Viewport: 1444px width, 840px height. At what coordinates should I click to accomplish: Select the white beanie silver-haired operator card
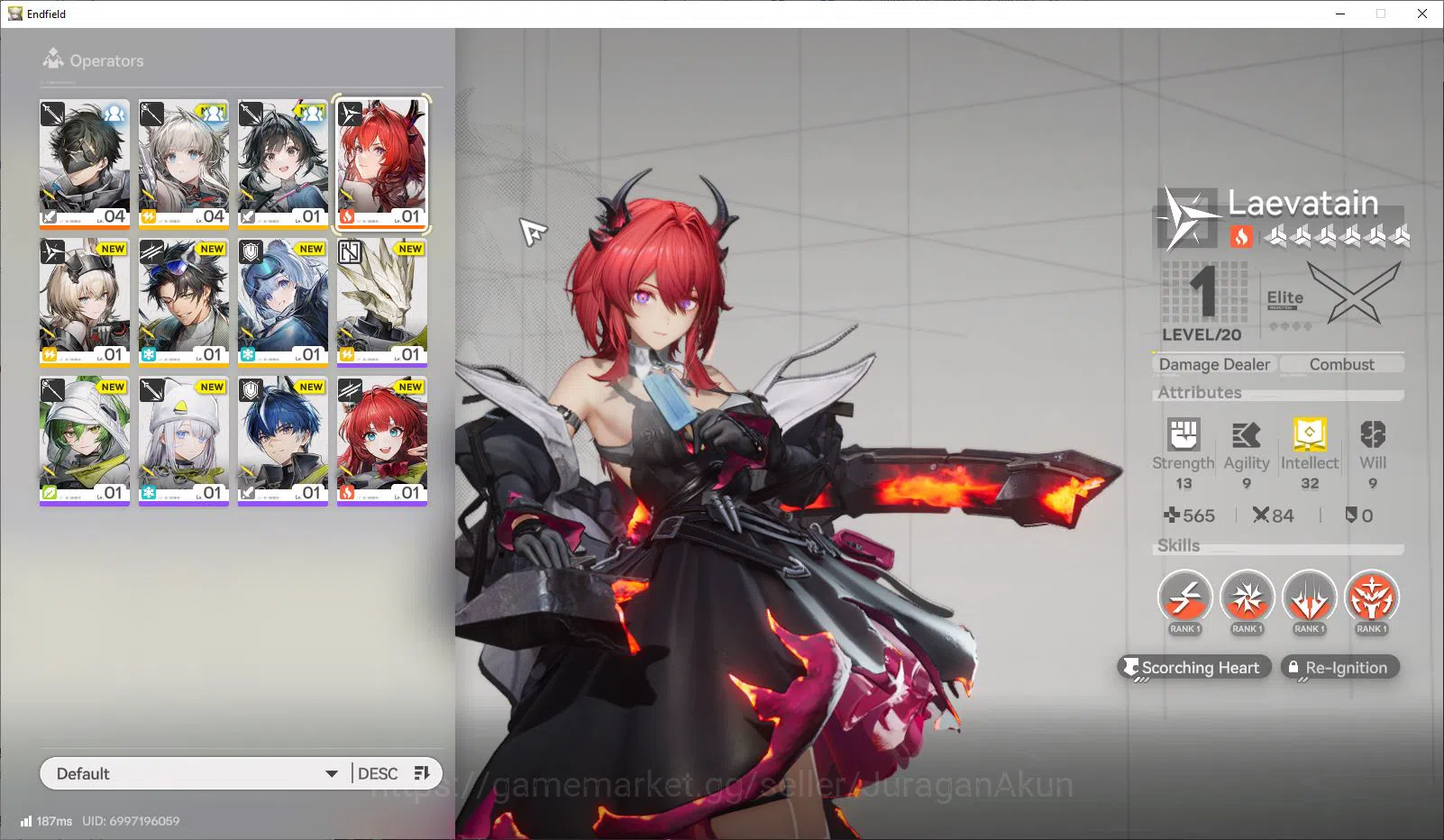coord(184,441)
